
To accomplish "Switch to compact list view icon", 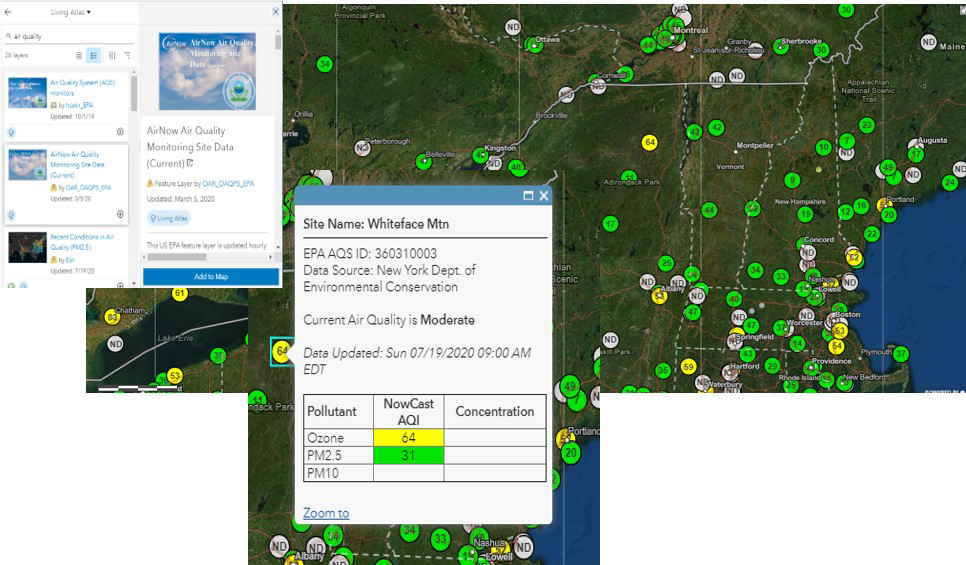I will [x=79, y=55].
